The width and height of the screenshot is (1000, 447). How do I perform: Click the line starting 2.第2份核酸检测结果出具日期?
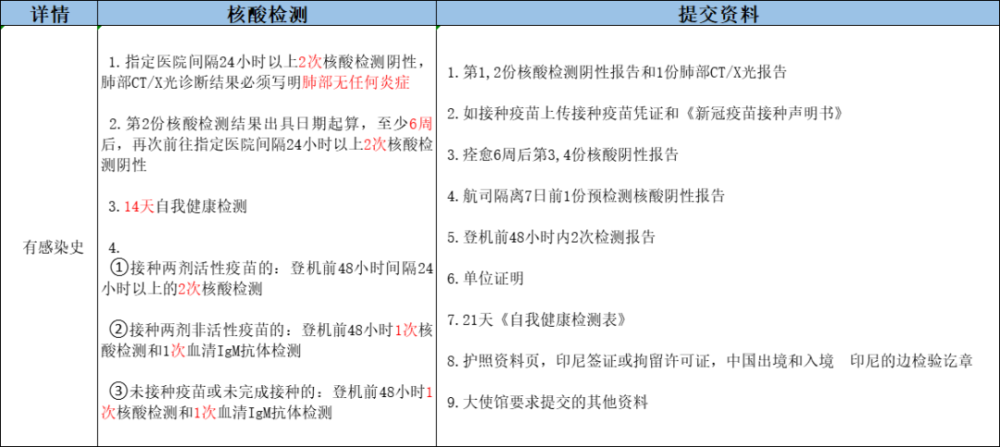pyautogui.click(x=272, y=125)
